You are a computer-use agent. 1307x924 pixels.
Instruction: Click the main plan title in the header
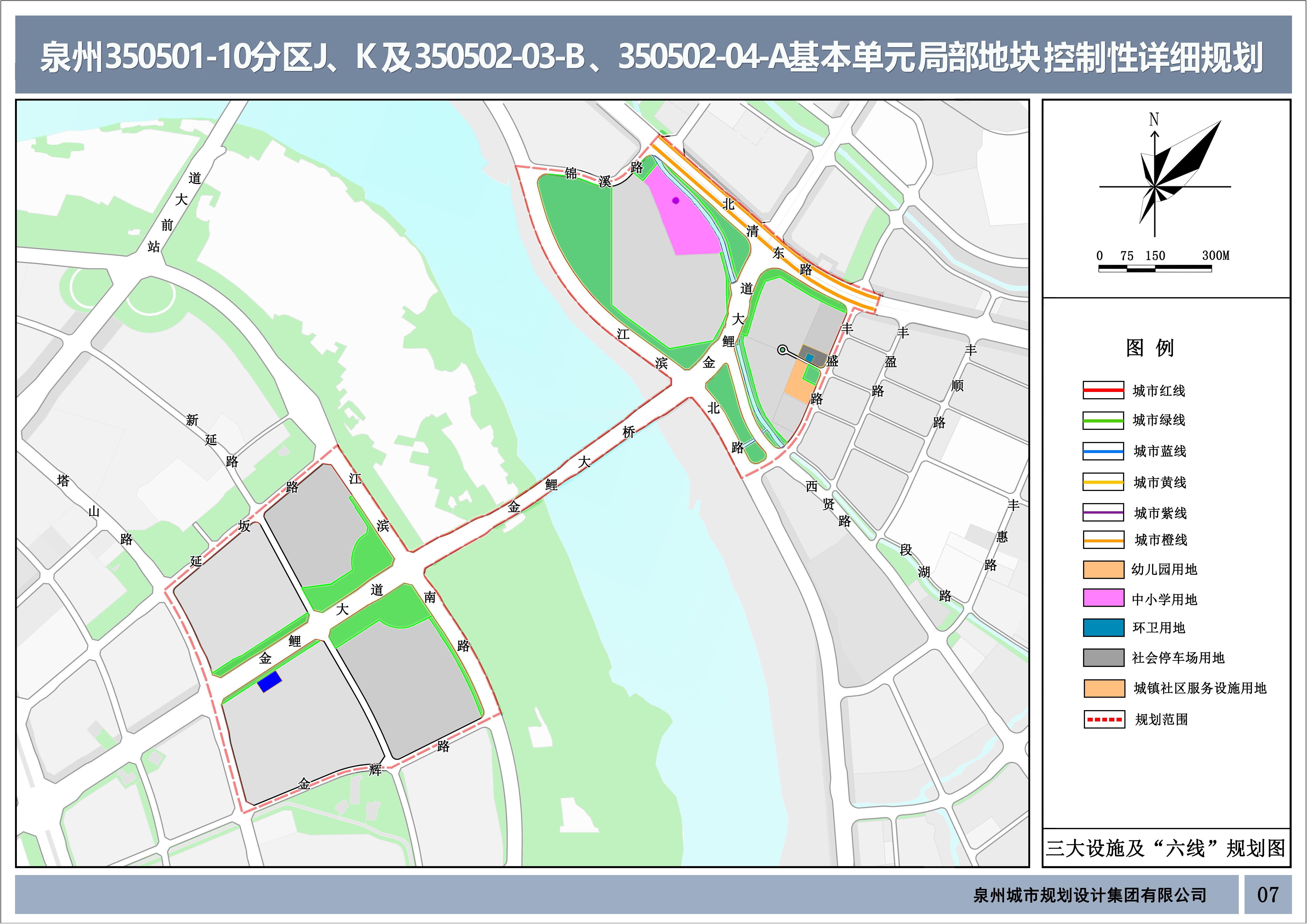click(x=652, y=57)
